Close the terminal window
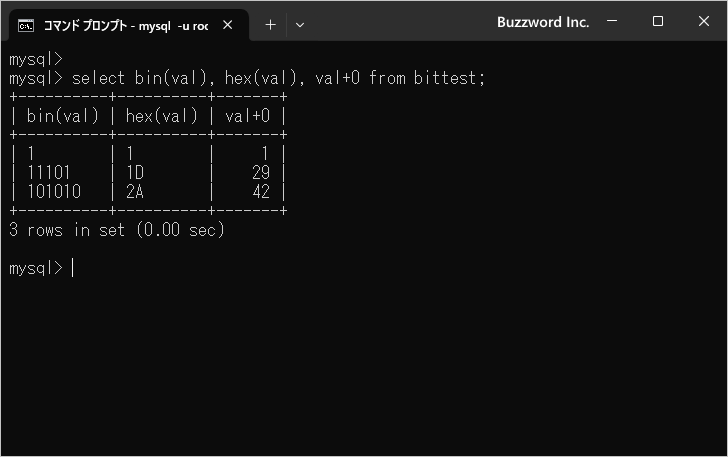Image resolution: width=728 pixels, height=457 pixels. coord(704,22)
